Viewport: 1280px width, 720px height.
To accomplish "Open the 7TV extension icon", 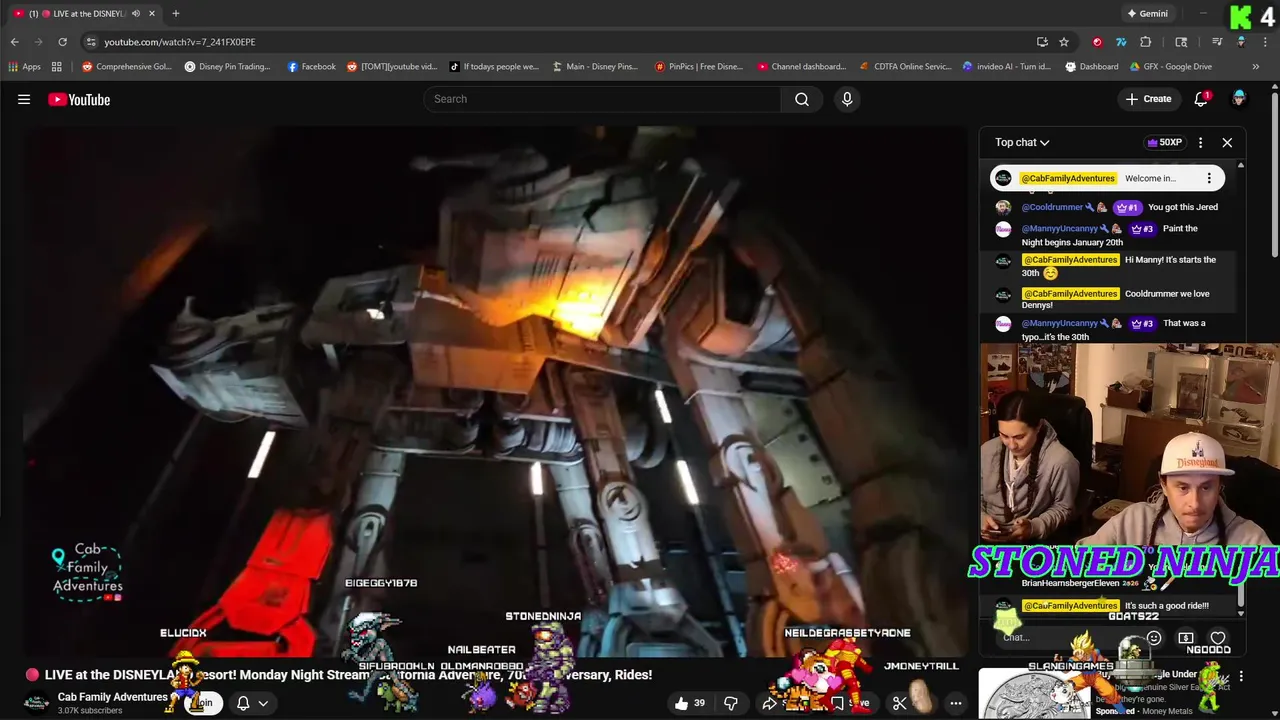I will click(x=1121, y=42).
